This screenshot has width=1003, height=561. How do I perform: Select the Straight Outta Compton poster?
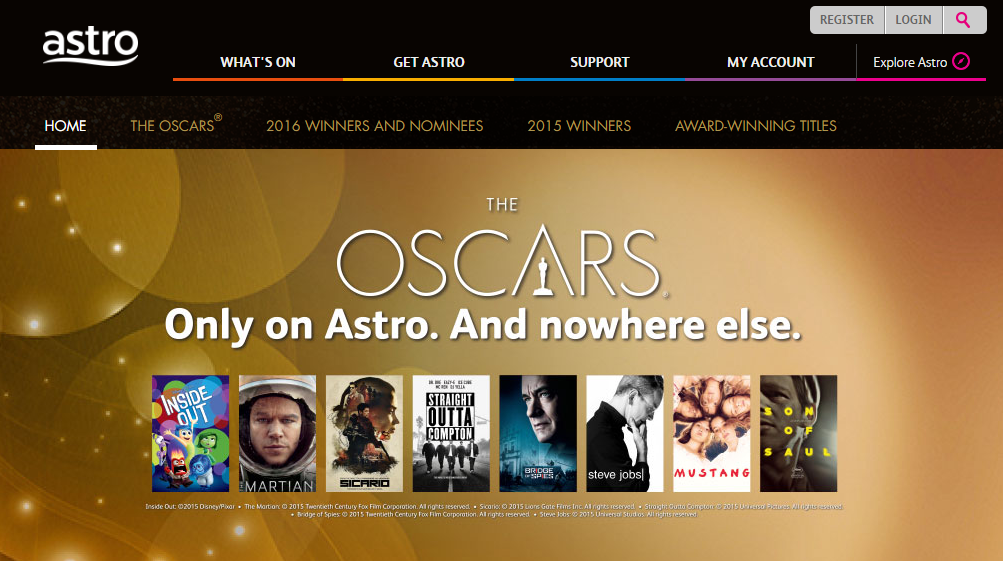coord(451,434)
